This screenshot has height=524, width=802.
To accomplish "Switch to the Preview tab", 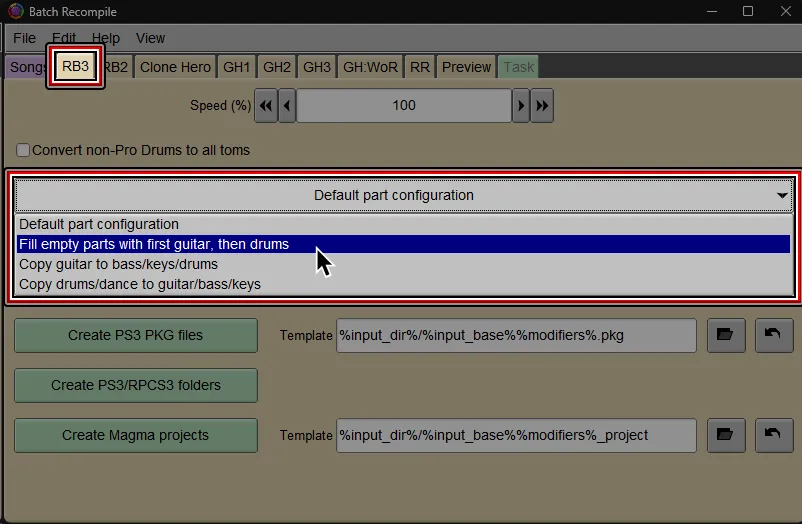I will [466, 67].
